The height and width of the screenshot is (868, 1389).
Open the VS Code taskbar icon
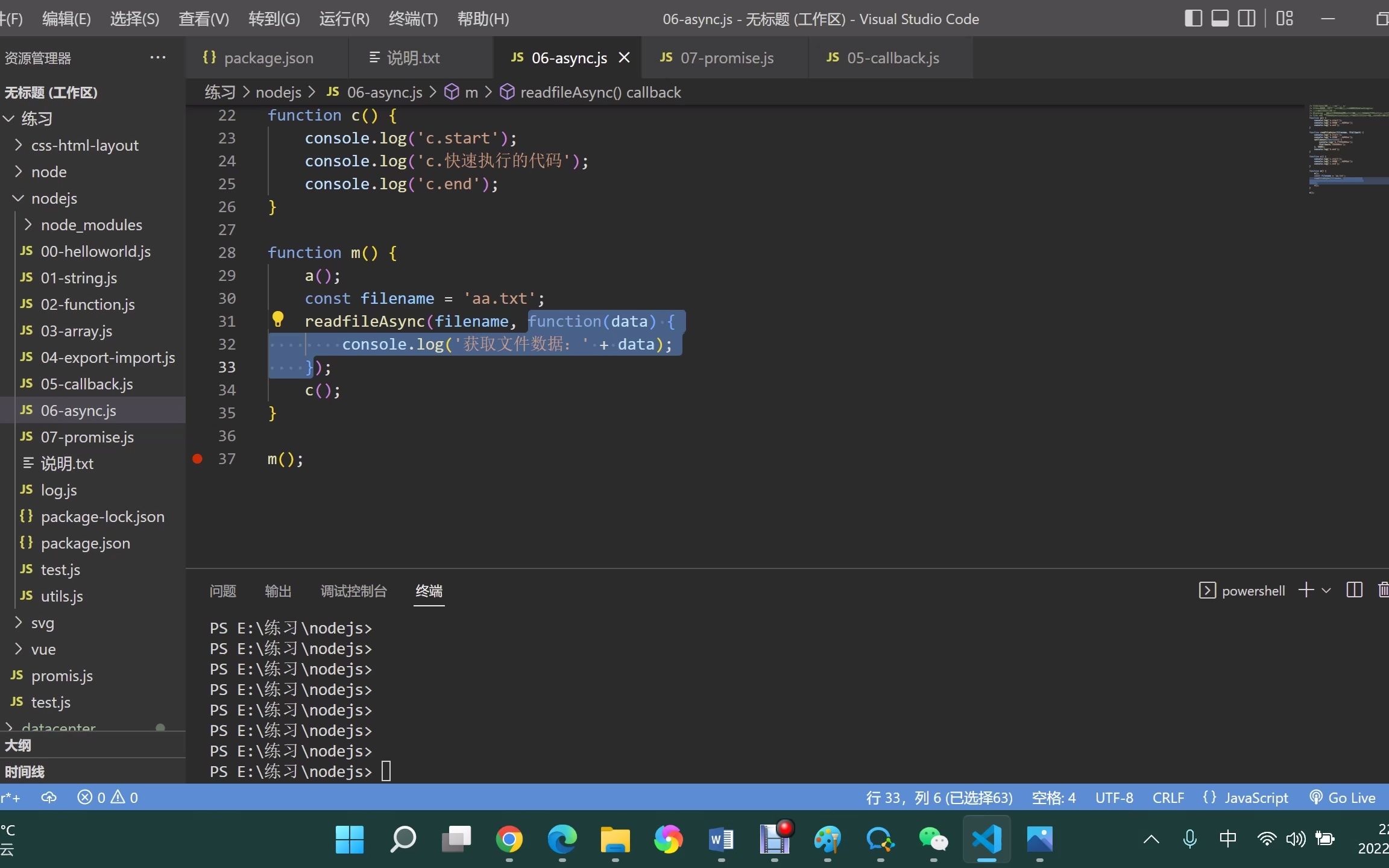click(x=986, y=839)
